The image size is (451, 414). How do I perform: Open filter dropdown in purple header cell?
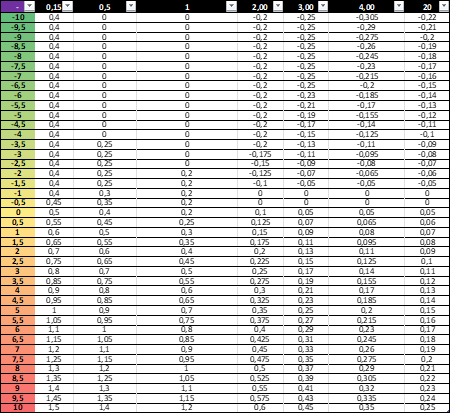click(x=30, y=6)
